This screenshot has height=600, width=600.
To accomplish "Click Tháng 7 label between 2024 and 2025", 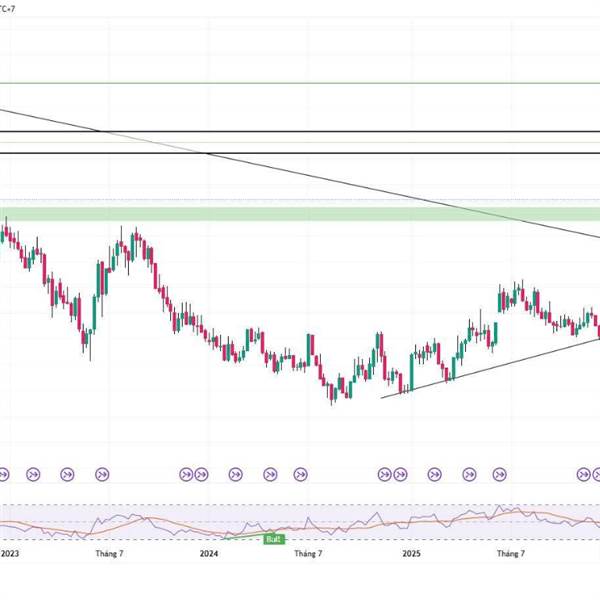I will (x=308, y=553).
